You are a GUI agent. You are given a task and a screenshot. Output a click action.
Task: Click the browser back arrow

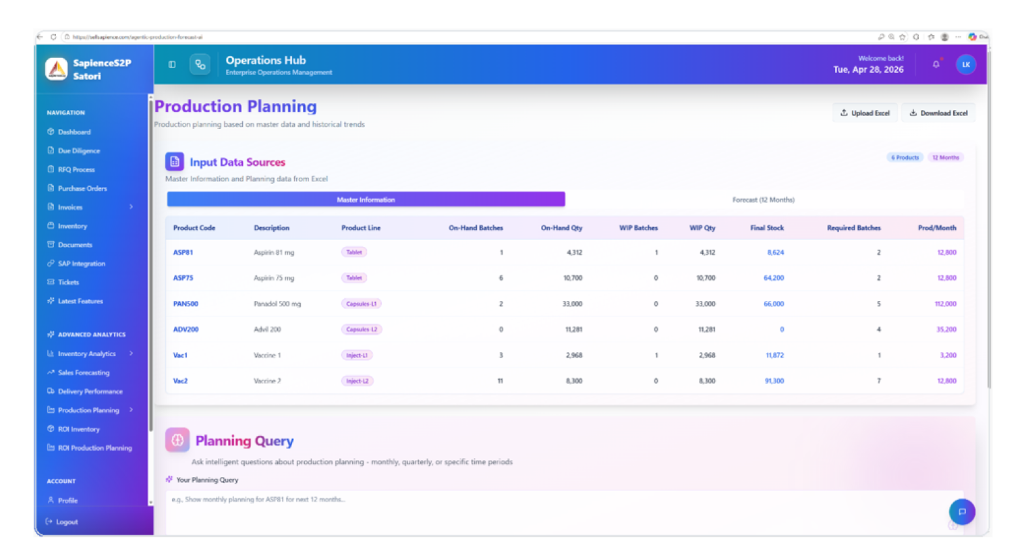pos(40,37)
